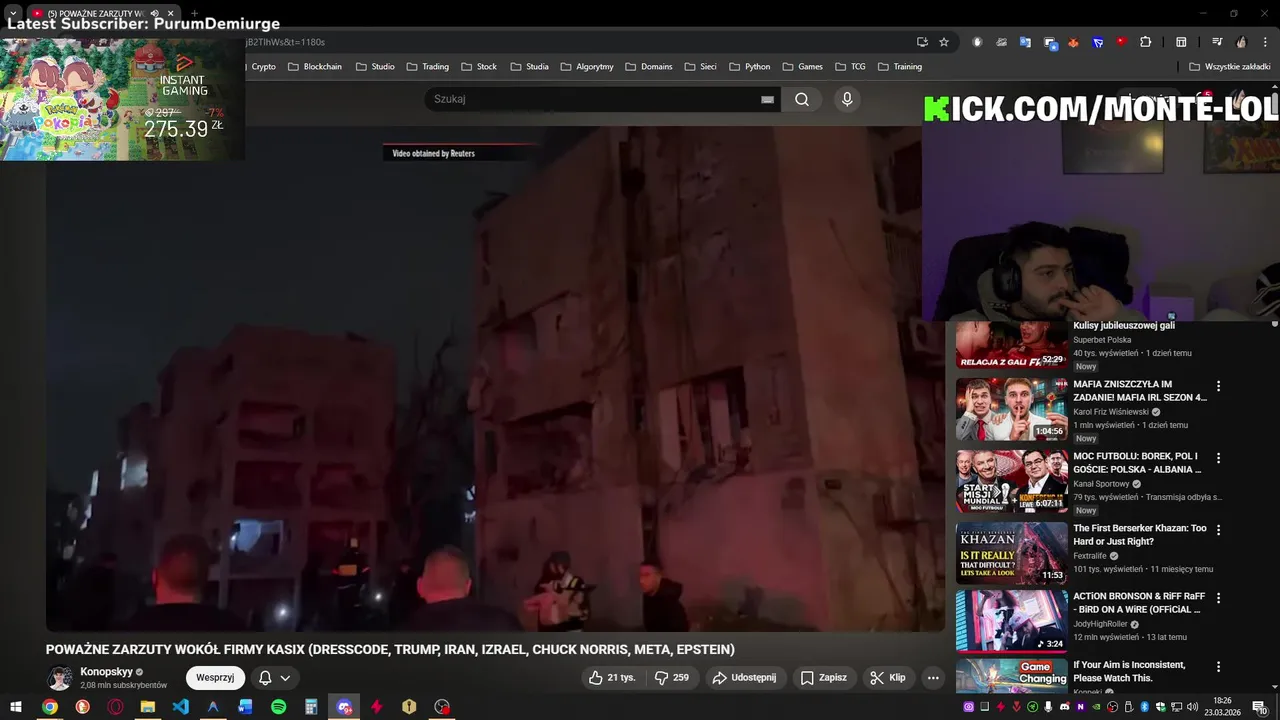Viewport: 1280px width, 720px height.
Task: Open options menu for ACTION BRONSON video
Action: [x=1218, y=598]
